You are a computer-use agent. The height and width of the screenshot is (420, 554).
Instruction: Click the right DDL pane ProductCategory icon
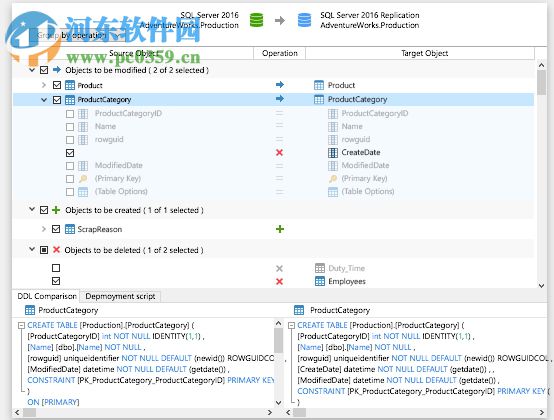(x=299, y=310)
